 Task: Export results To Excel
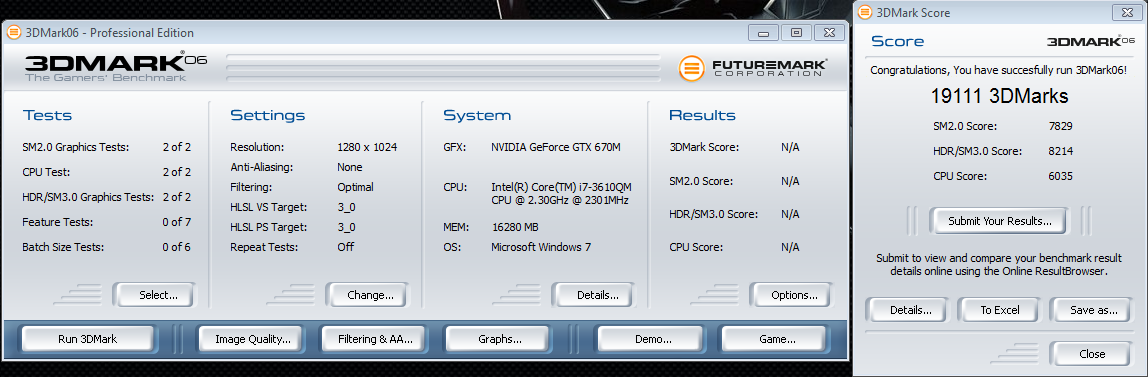pos(1000,310)
